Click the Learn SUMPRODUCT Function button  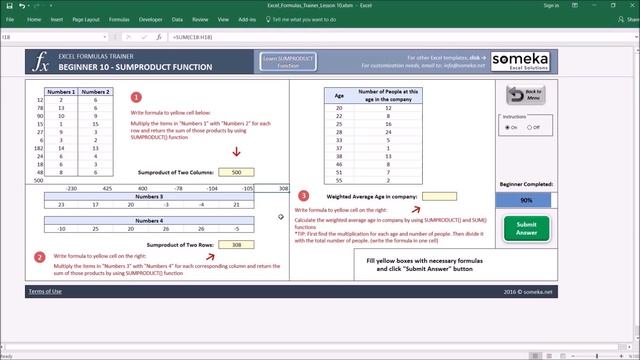pyautogui.click(x=288, y=62)
